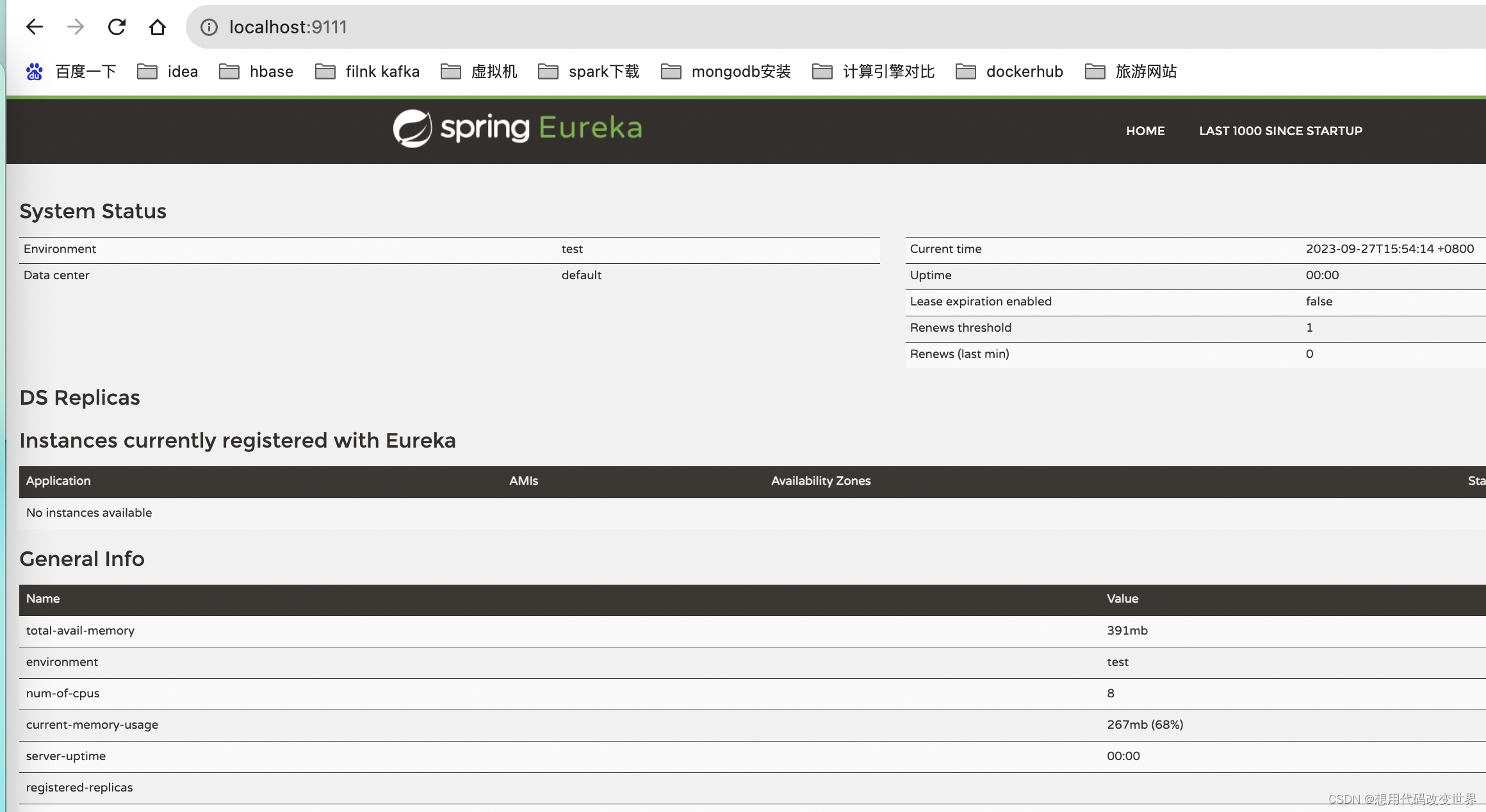Image resolution: width=1486 pixels, height=812 pixels.
Task: Open the 旅游网站 bookmark folder
Action: (x=1131, y=71)
